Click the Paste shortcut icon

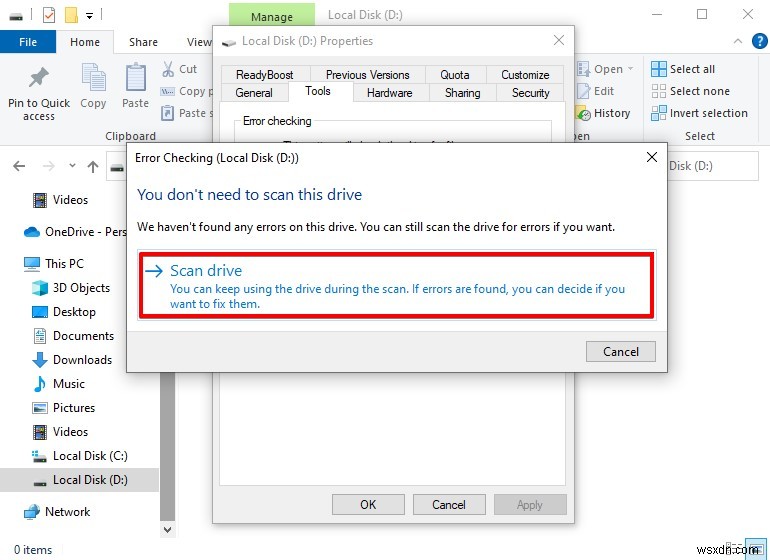click(x=167, y=113)
